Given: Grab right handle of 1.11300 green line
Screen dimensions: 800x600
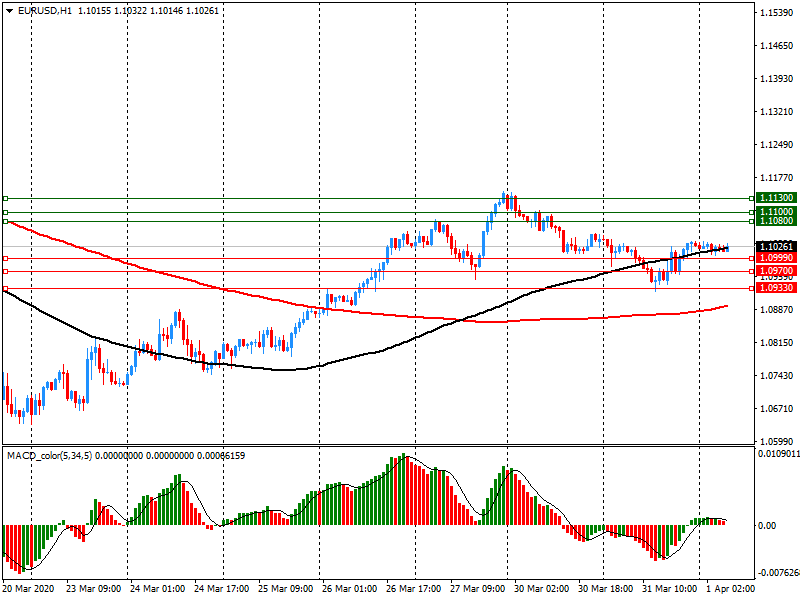Looking at the screenshot, I should pos(752,198).
